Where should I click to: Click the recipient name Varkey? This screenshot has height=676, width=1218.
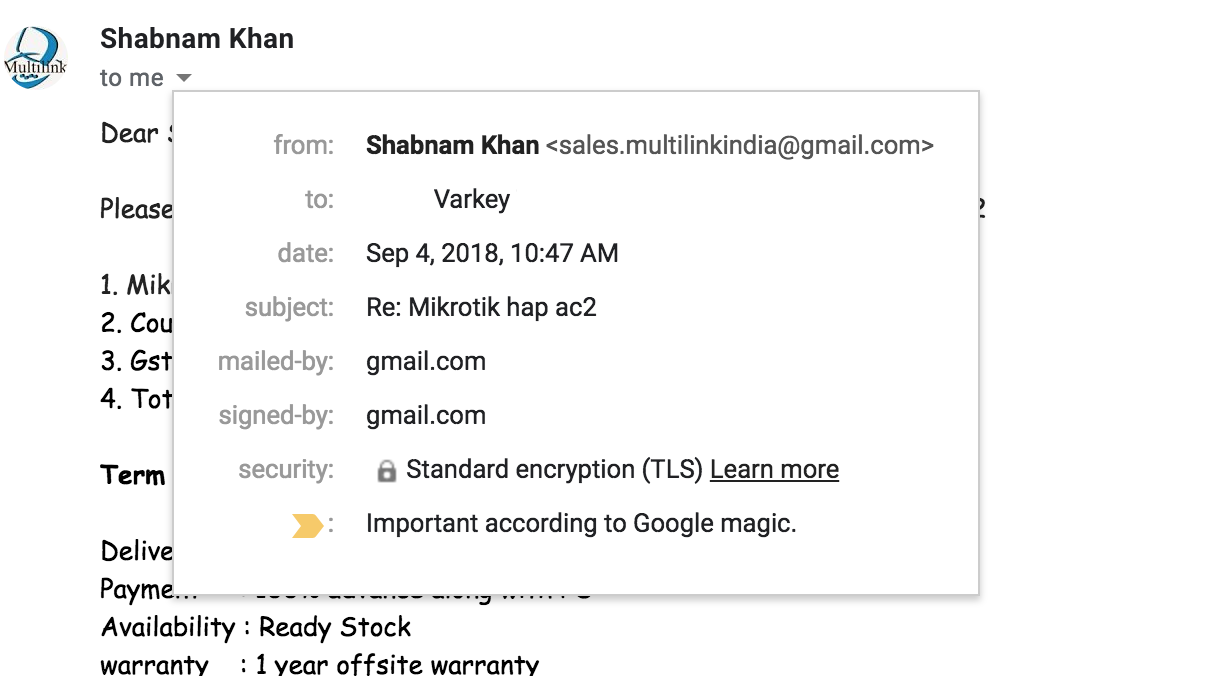(x=472, y=200)
